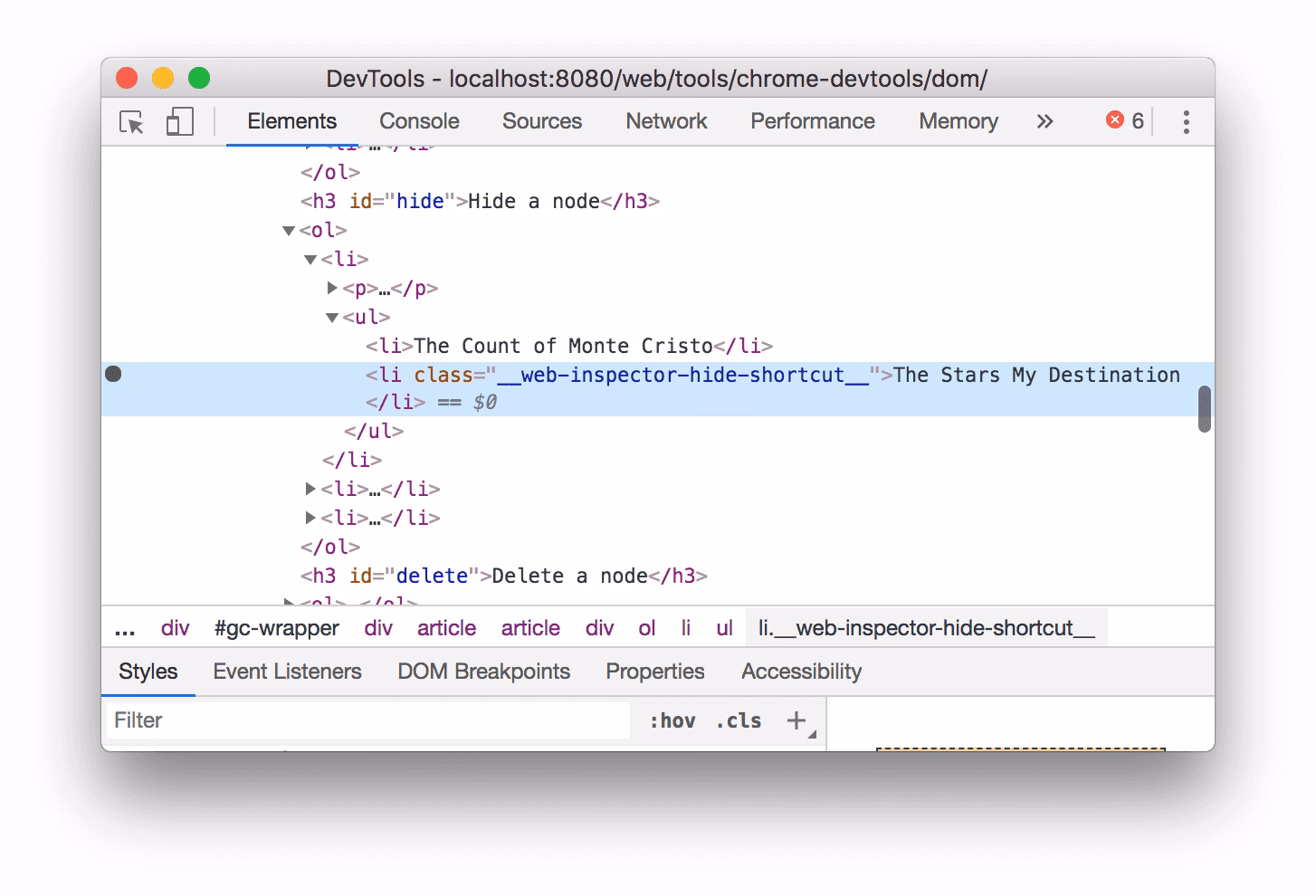
Task: Select the h3 id="hide" node
Action: (x=480, y=201)
